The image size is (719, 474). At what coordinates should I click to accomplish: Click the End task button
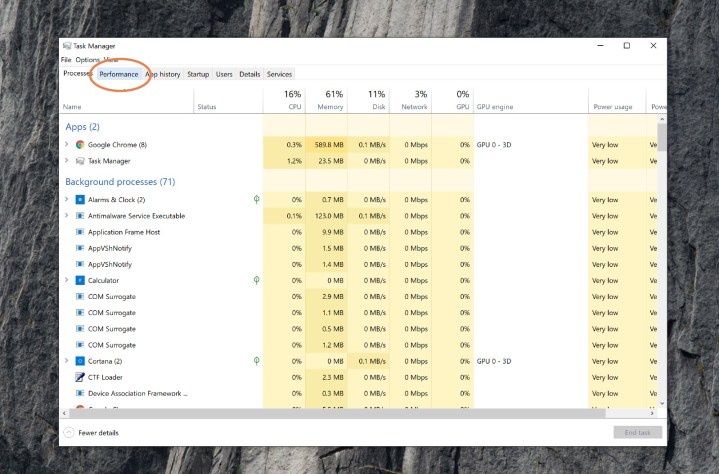637,433
